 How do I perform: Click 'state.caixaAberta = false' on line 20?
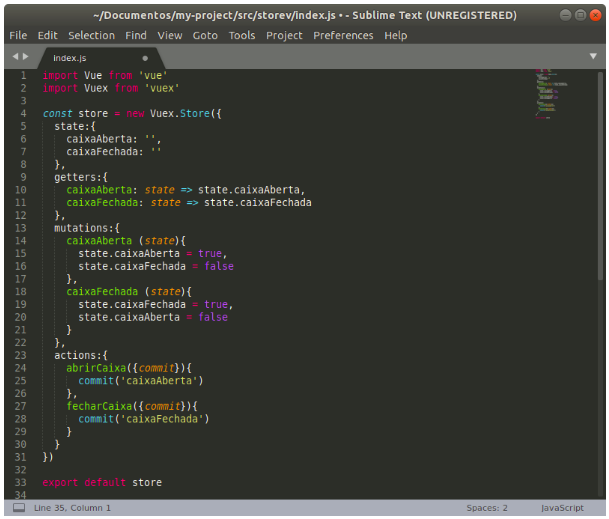pyautogui.click(x=153, y=317)
